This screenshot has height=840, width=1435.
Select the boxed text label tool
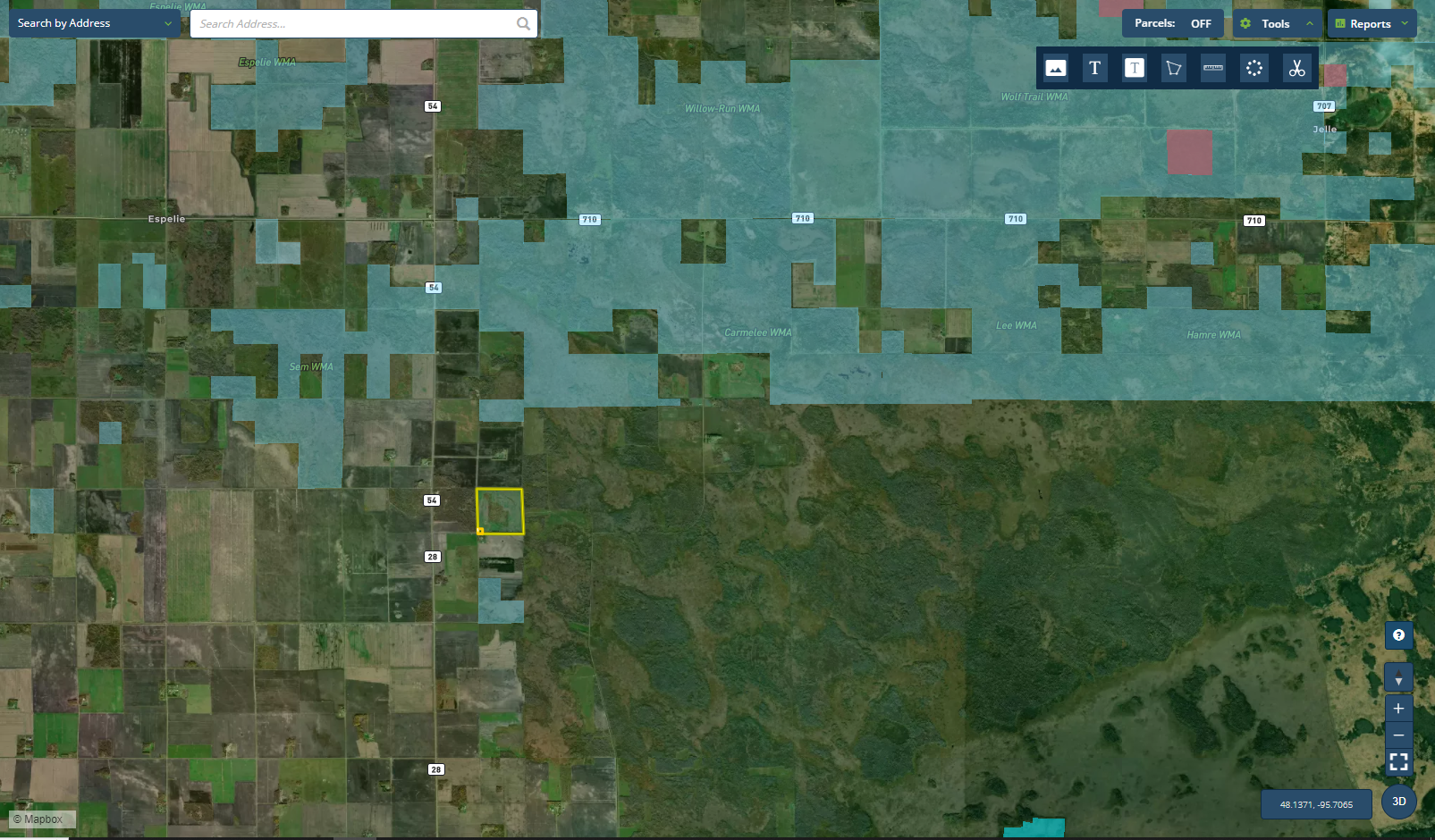[x=1134, y=68]
